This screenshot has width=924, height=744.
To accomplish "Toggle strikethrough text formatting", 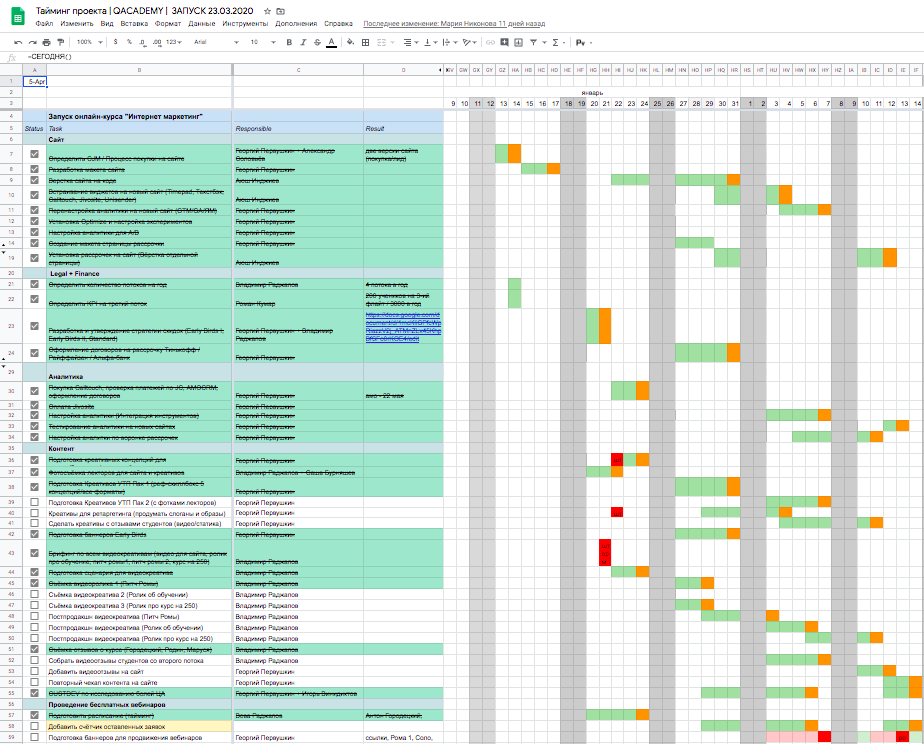I will 317,42.
